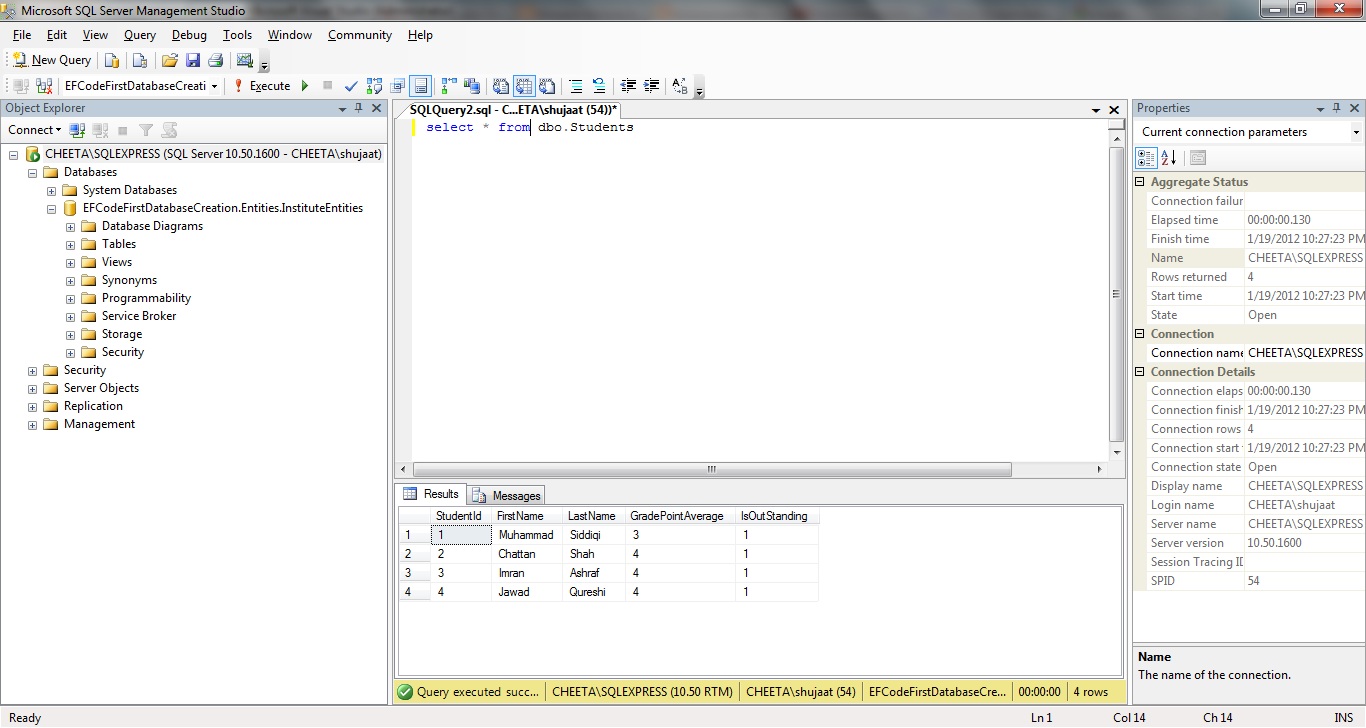Click the Execute button

(x=266, y=86)
